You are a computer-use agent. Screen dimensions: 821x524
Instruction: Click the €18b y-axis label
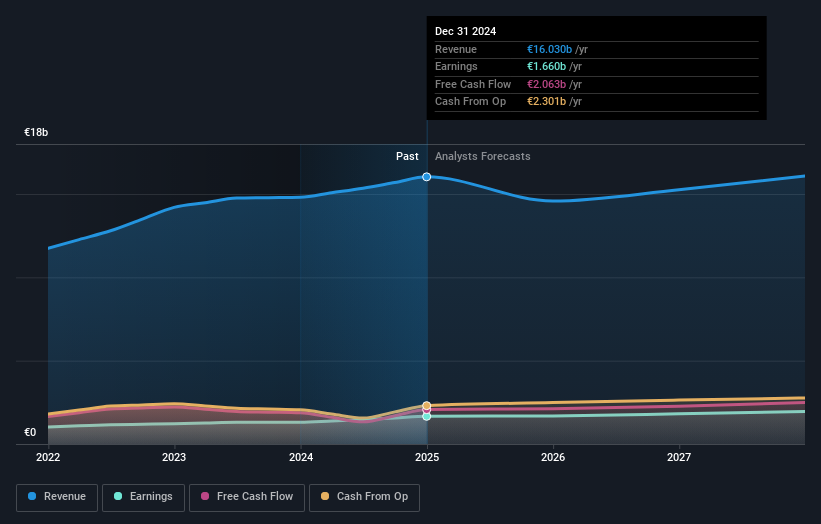coord(36,132)
